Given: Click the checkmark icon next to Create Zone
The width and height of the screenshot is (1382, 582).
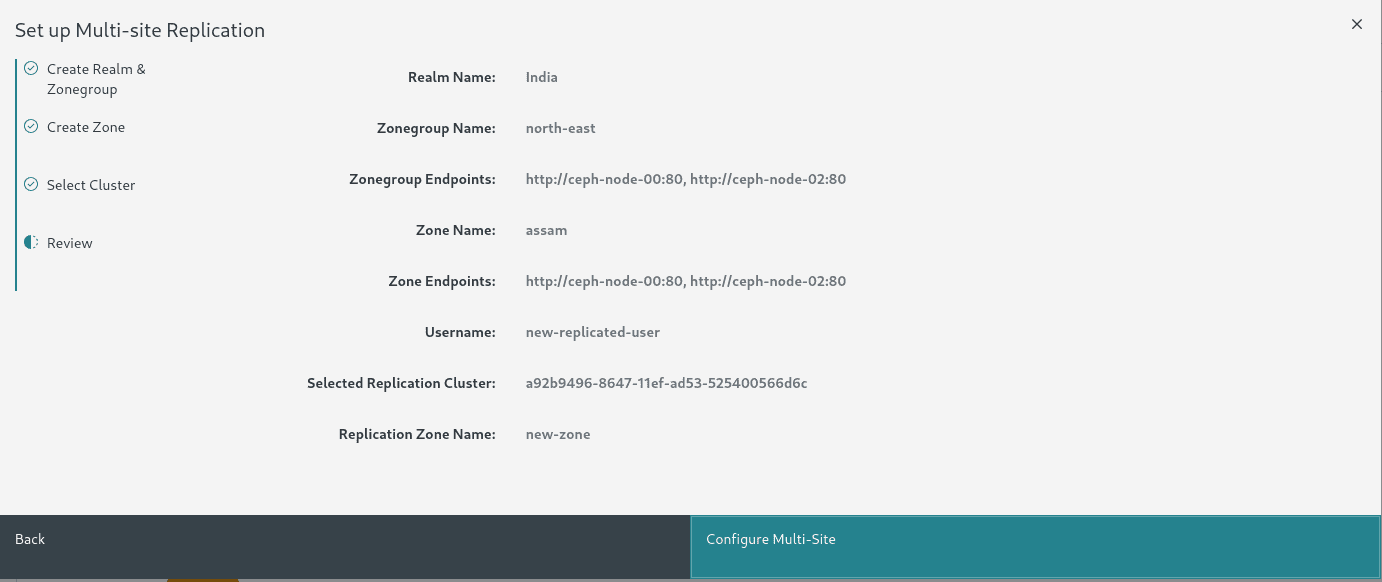Looking at the screenshot, I should (31, 127).
